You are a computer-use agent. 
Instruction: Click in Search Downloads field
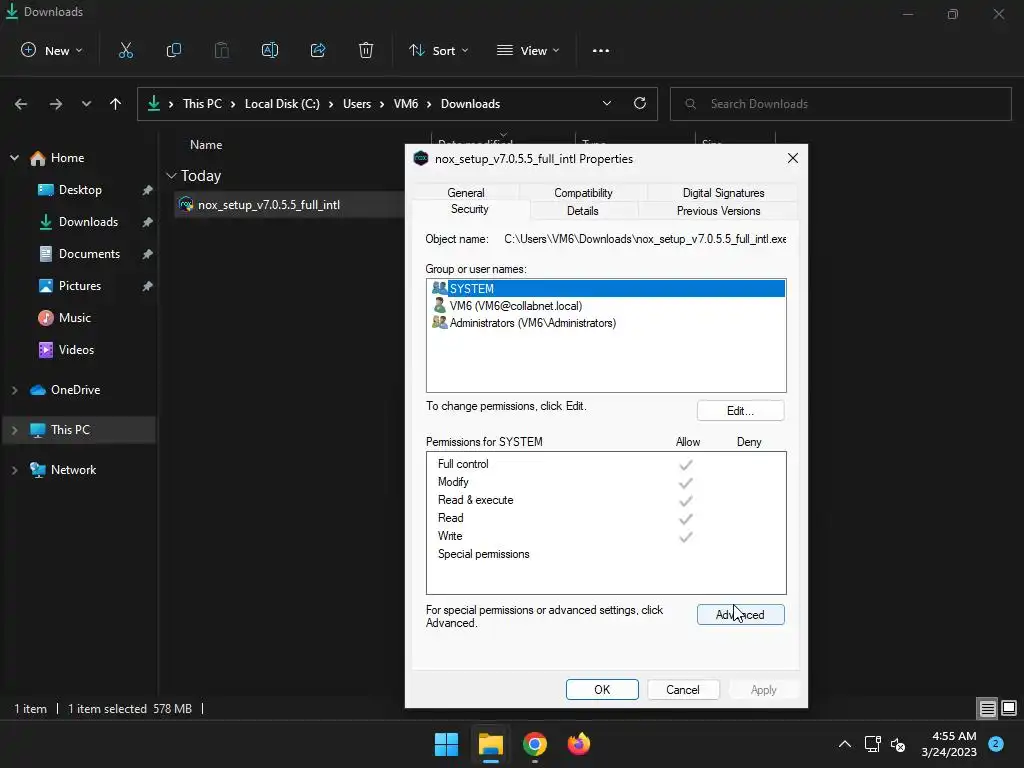pos(840,104)
